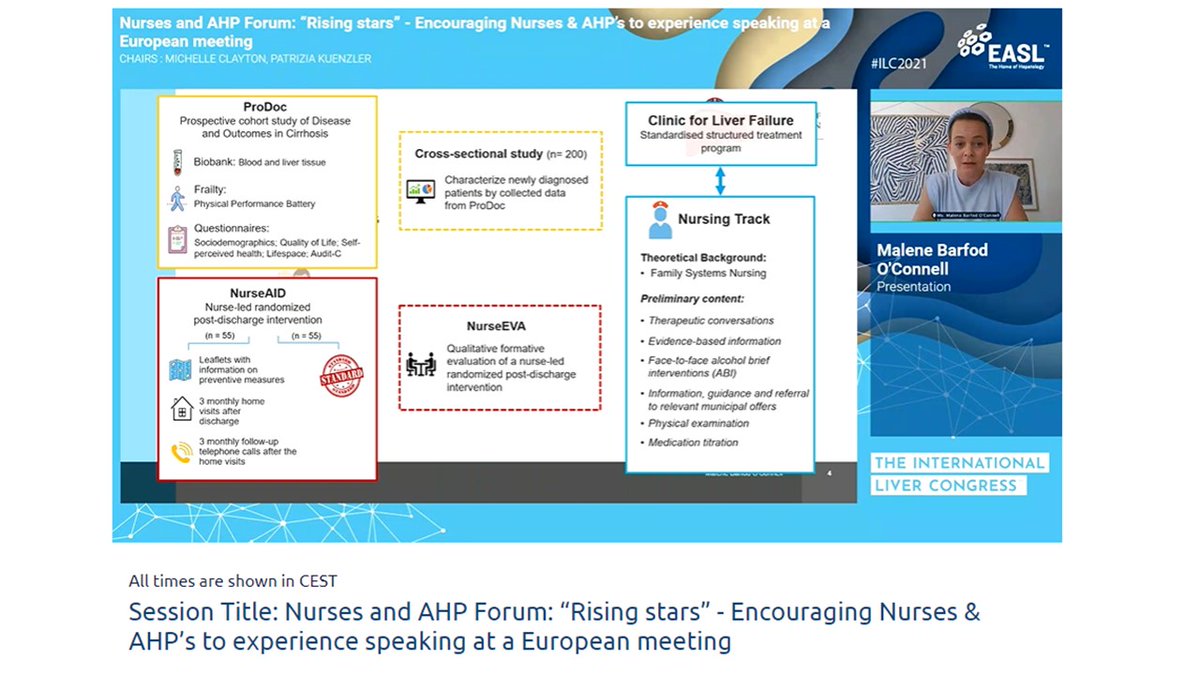The image size is (1200, 675).
Task: Click 'Preliminary content:' label
Action: (692, 299)
